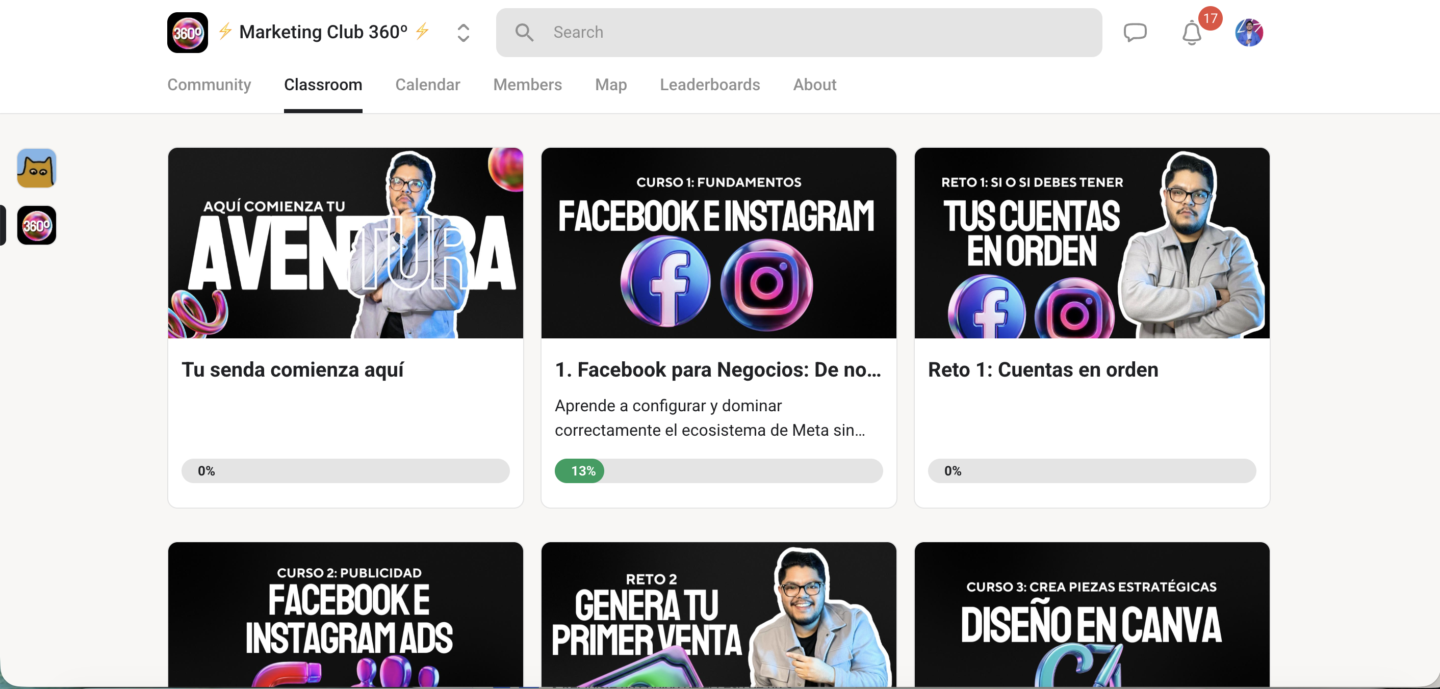
Task: Open the Genera Tu Primer Venta thumbnail
Action: [x=719, y=615]
